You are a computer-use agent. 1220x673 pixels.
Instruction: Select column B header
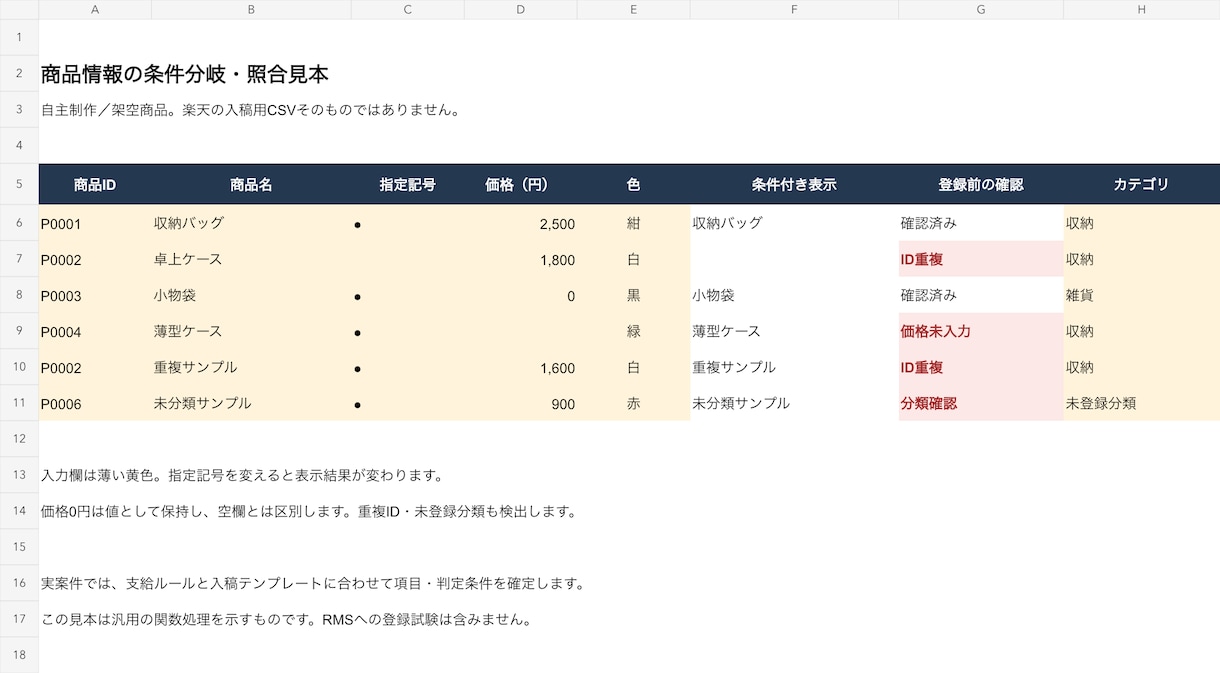click(x=251, y=9)
